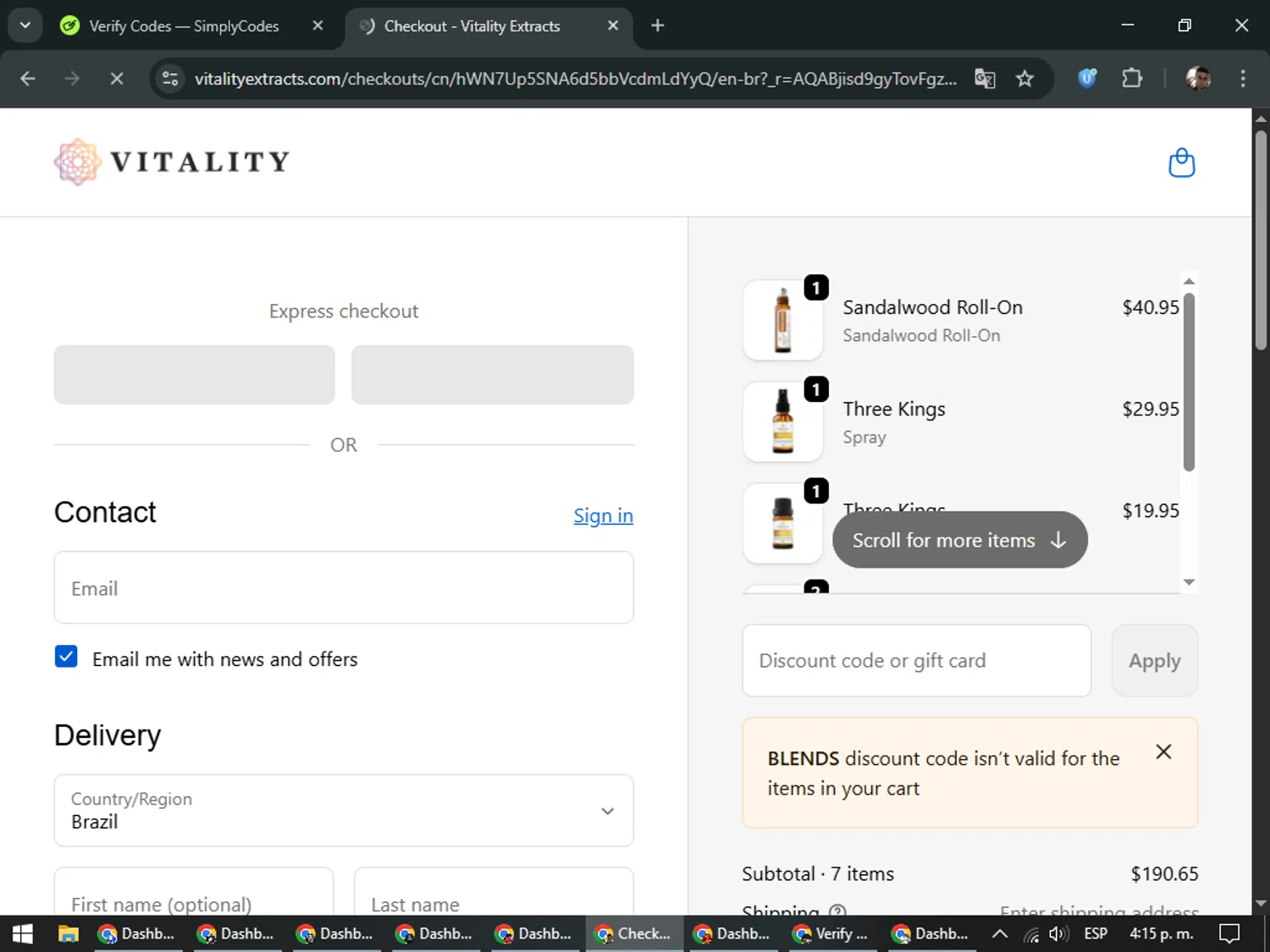
Task: Click cart list scroll up arrow
Action: (1189, 281)
